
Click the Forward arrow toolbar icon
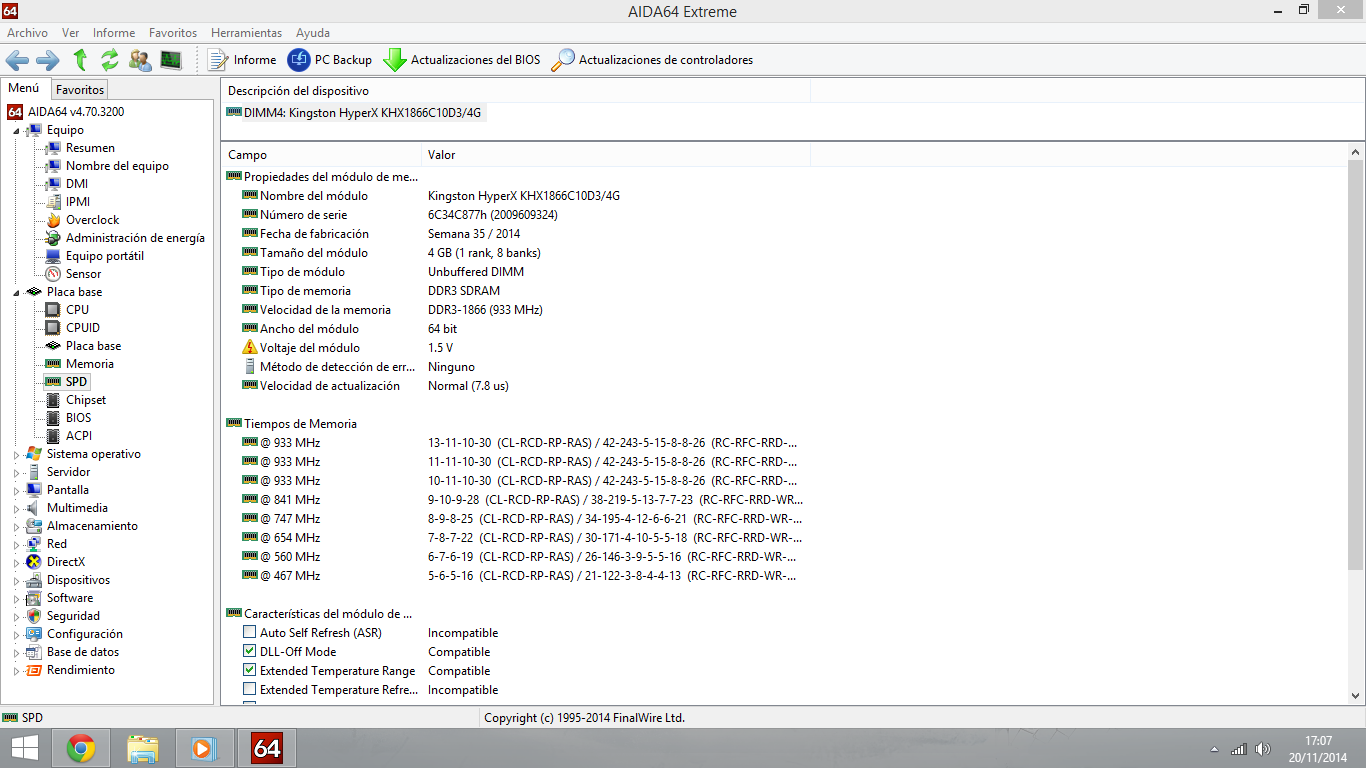(x=48, y=60)
